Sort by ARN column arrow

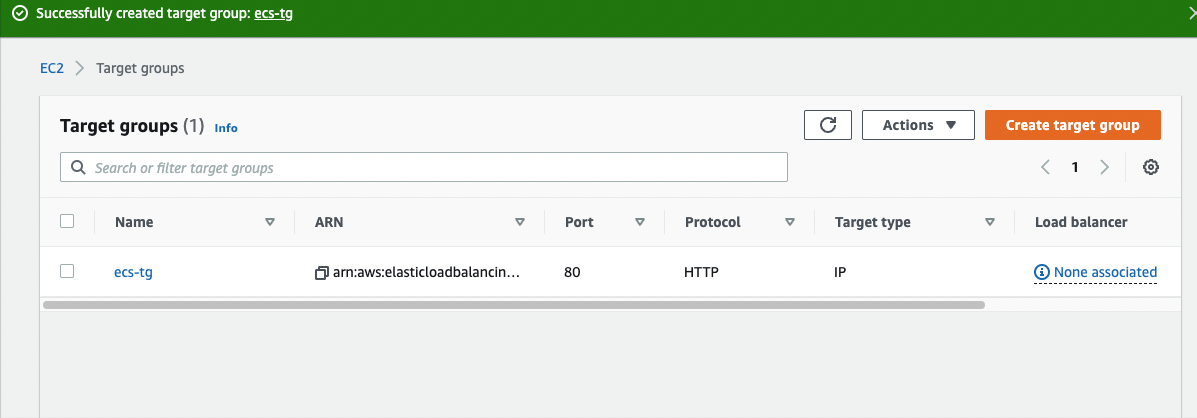click(x=520, y=222)
